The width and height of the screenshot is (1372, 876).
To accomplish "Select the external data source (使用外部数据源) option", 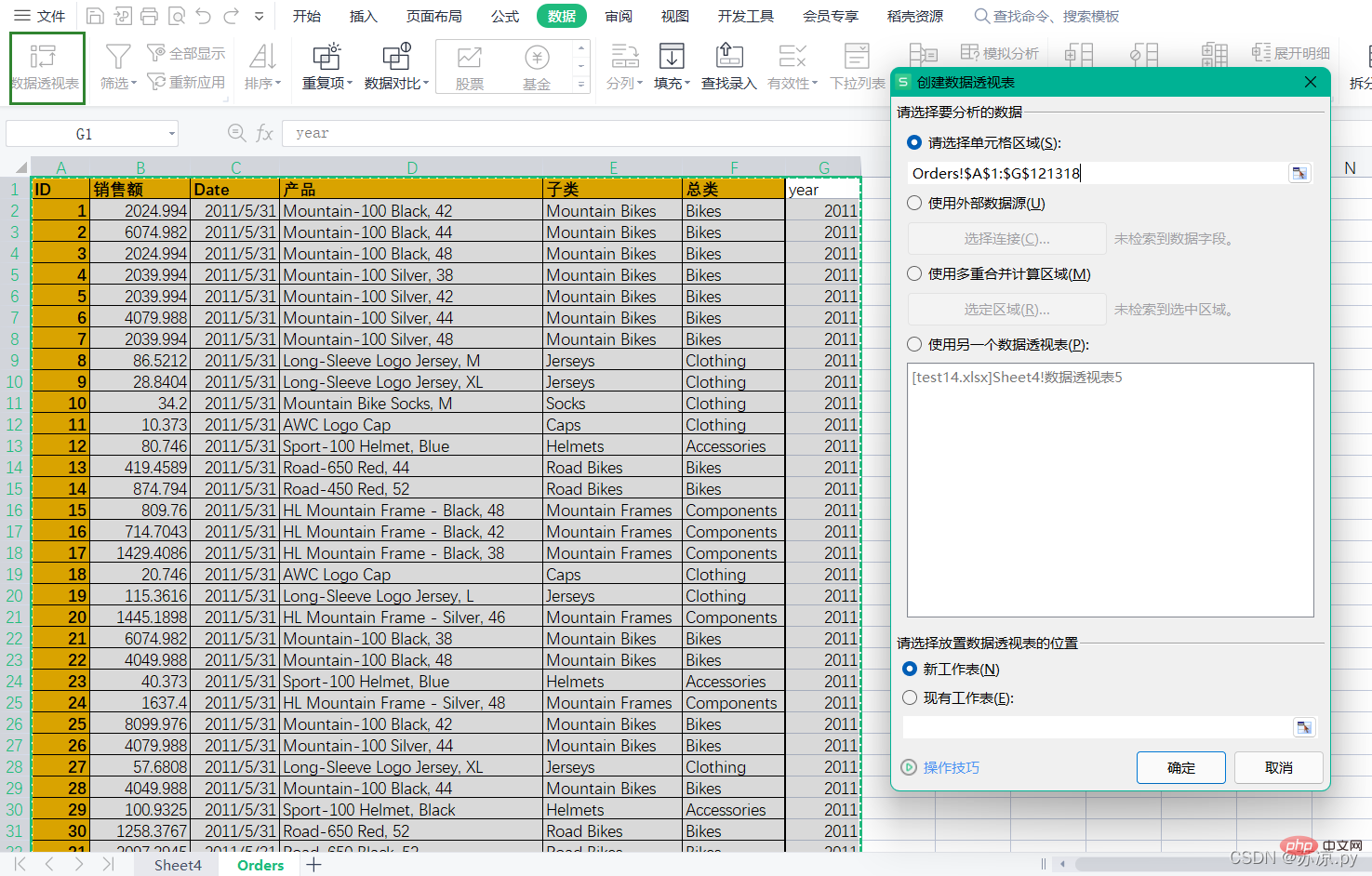I will (914, 203).
